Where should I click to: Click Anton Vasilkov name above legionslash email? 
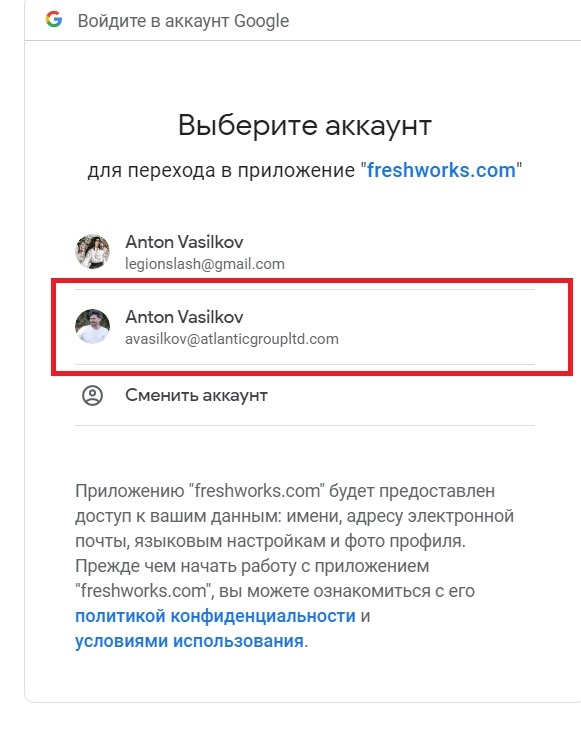pyautogui.click(x=184, y=242)
